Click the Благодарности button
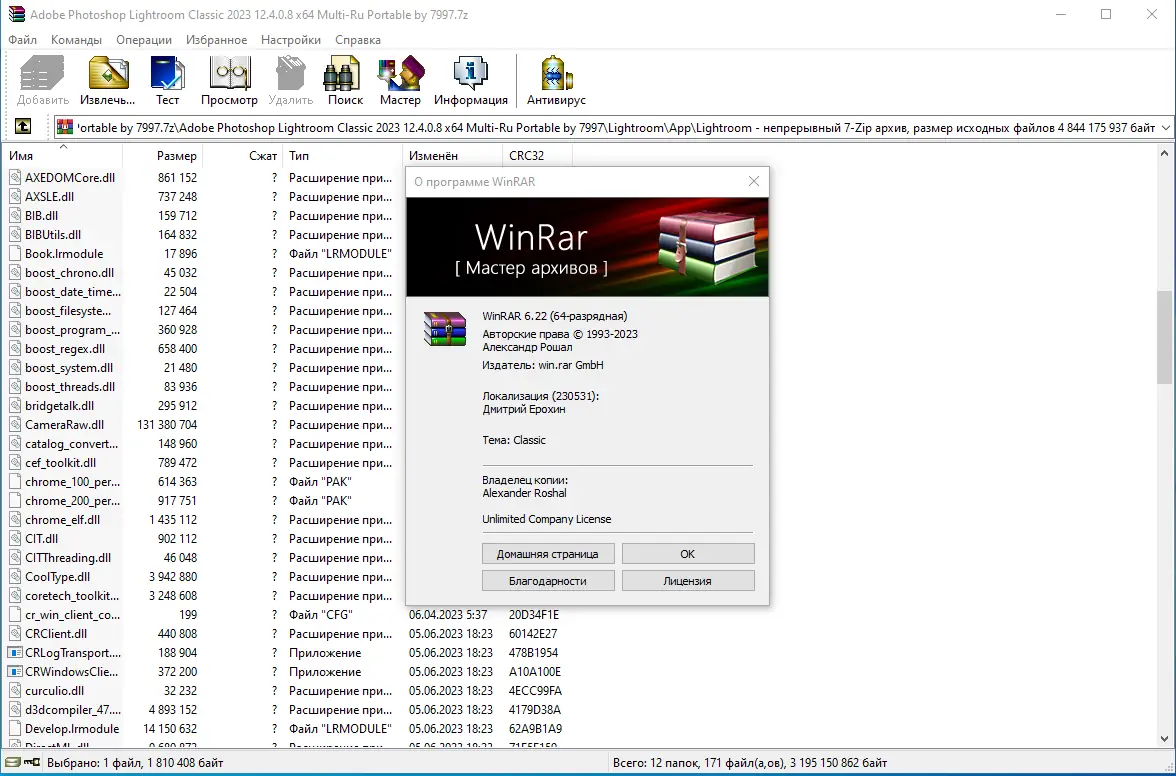 [x=548, y=581]
